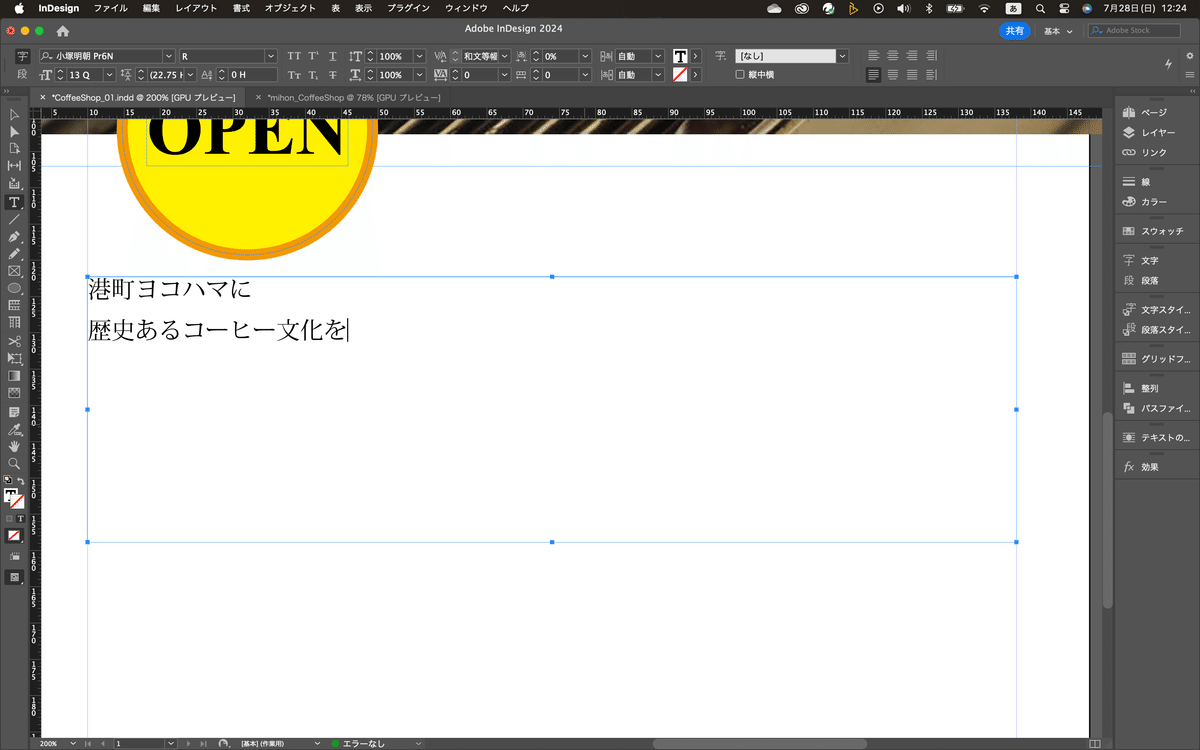
Task: Select the Free Transform tool
Action: (14, 358)
